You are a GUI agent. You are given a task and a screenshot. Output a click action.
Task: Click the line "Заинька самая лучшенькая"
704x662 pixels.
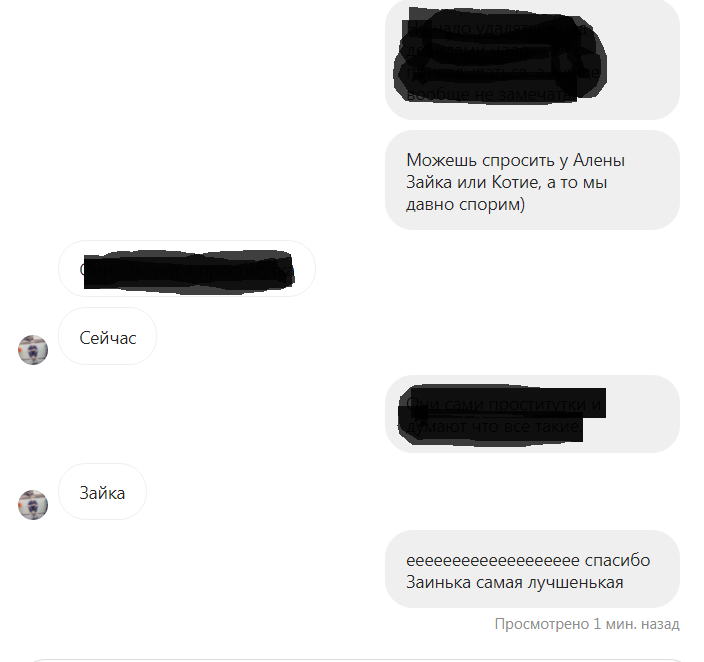pyautogui.click(x=515, y=583)
